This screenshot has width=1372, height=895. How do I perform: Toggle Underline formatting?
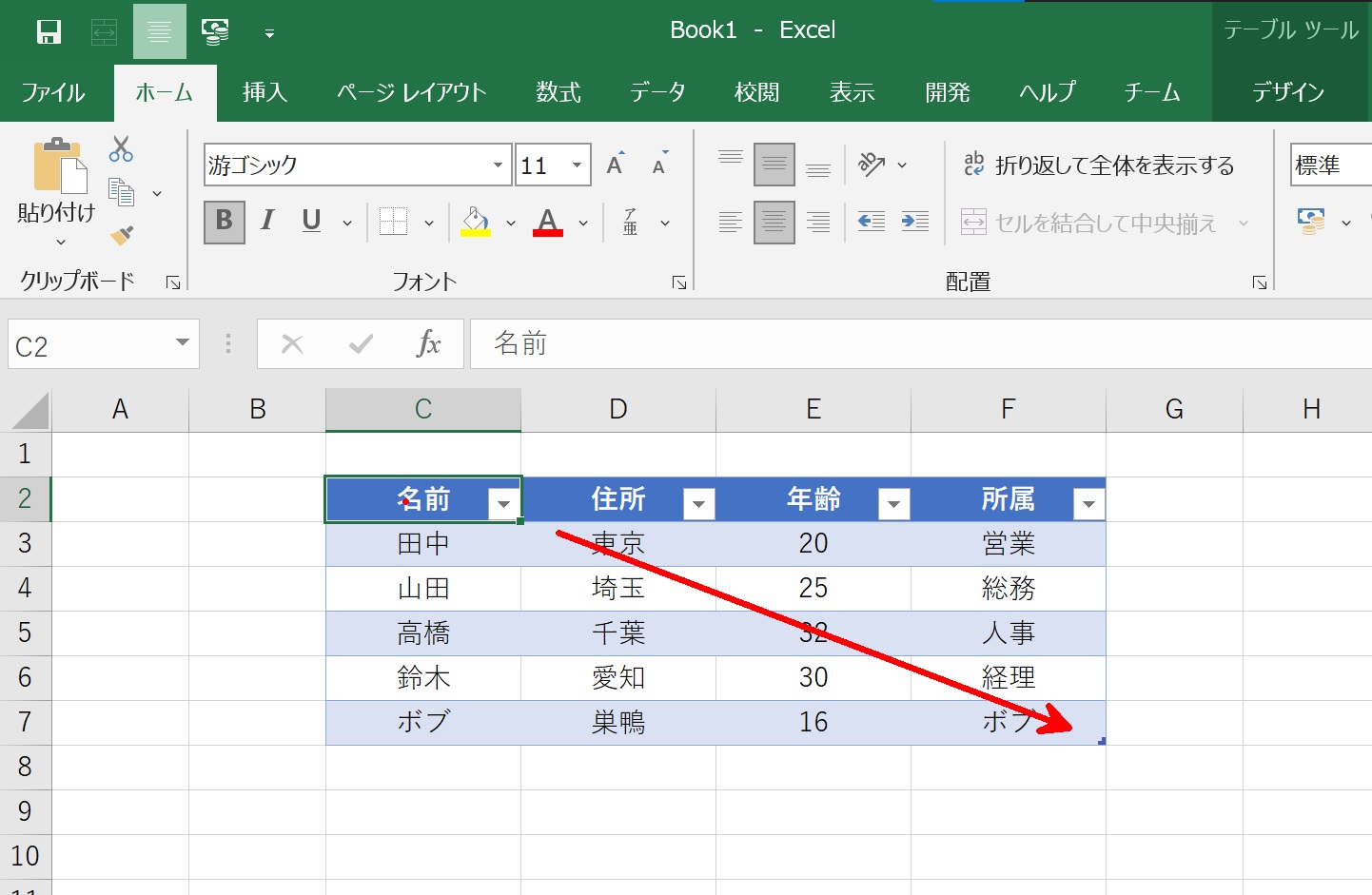coord(311,222)
